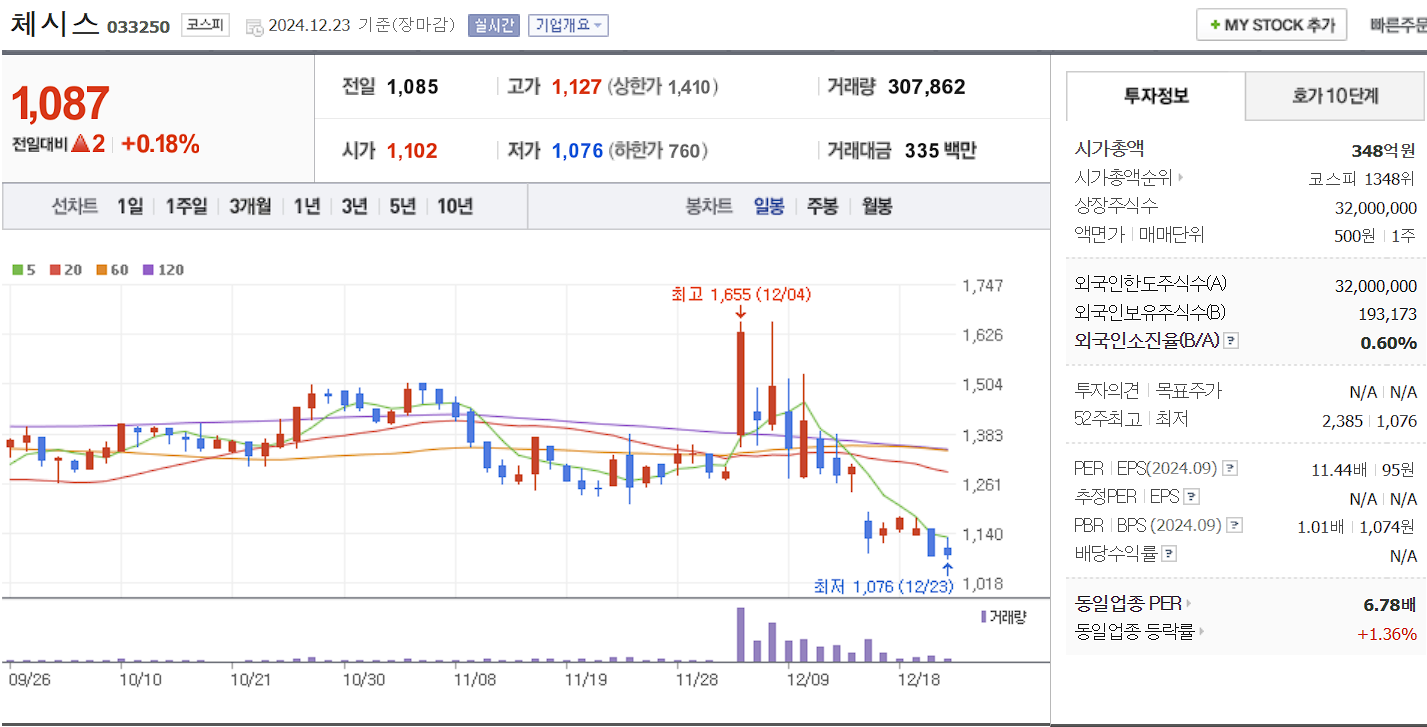Click the PBR/BPS question mark icon
This screenshot has height=727, width=1427.
1234,524
